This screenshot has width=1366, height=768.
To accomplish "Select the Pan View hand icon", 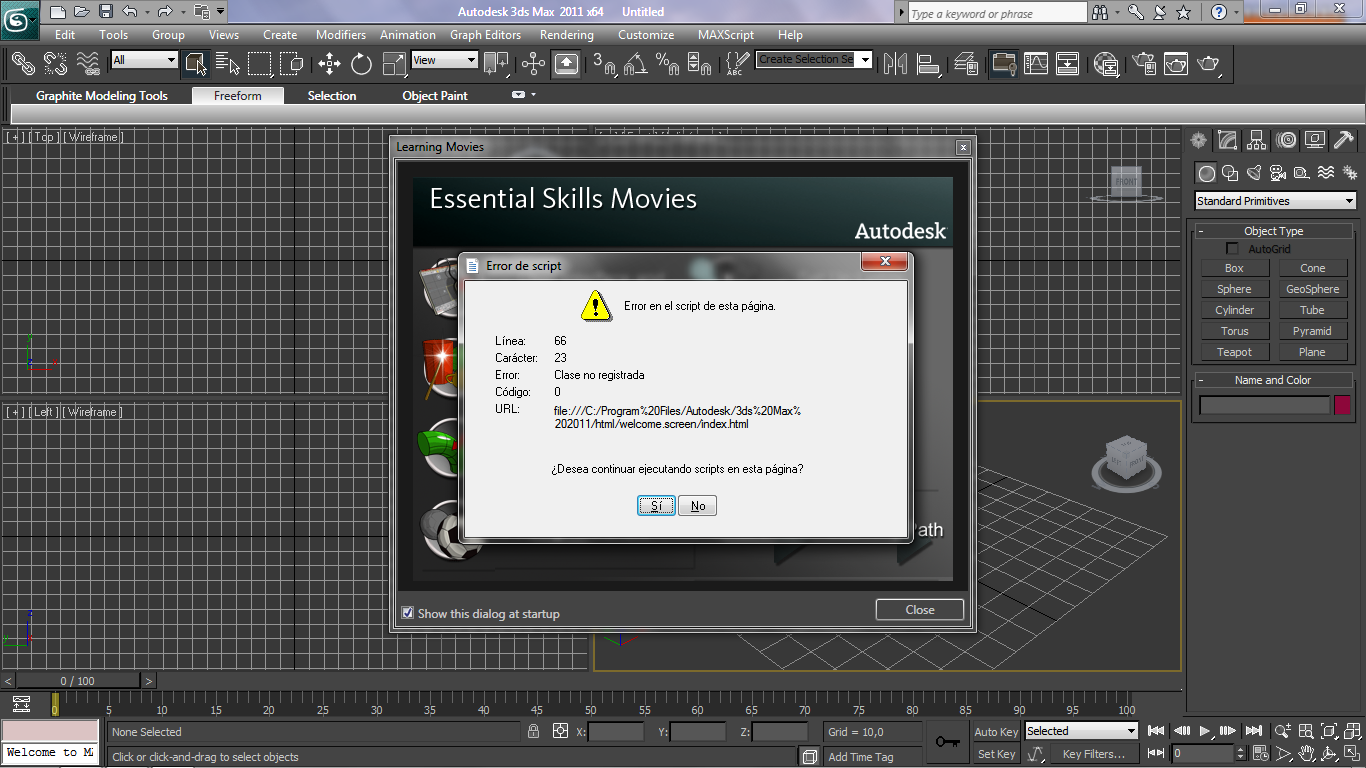I will [x=1307, y=753].
